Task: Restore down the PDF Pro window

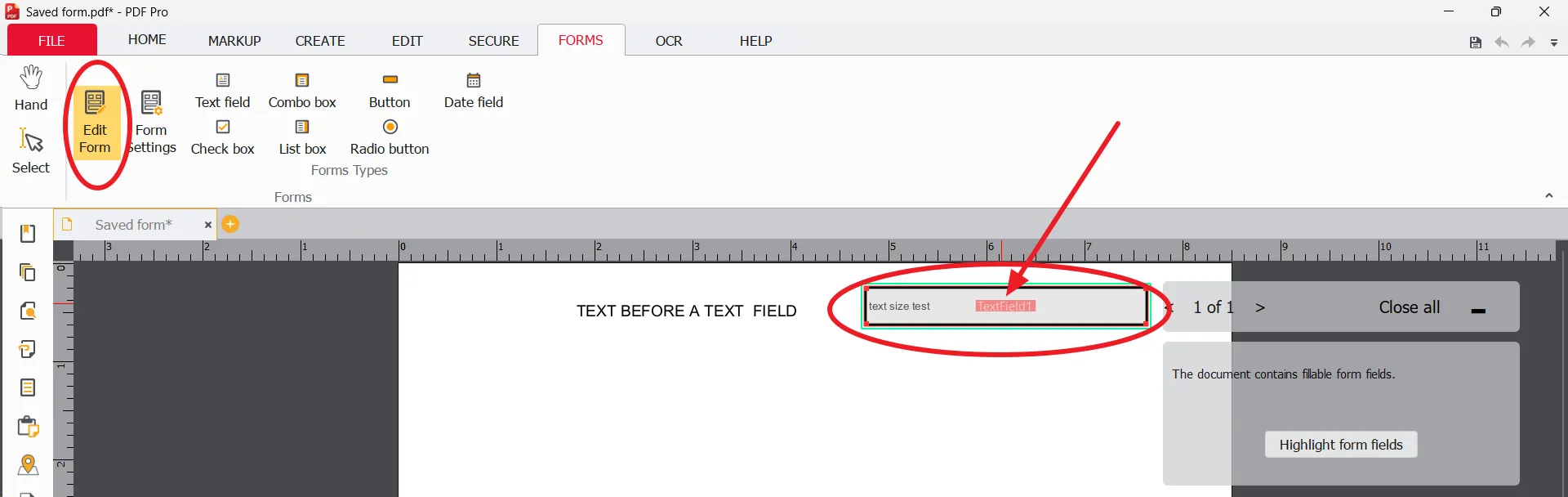Action: 1496,11
